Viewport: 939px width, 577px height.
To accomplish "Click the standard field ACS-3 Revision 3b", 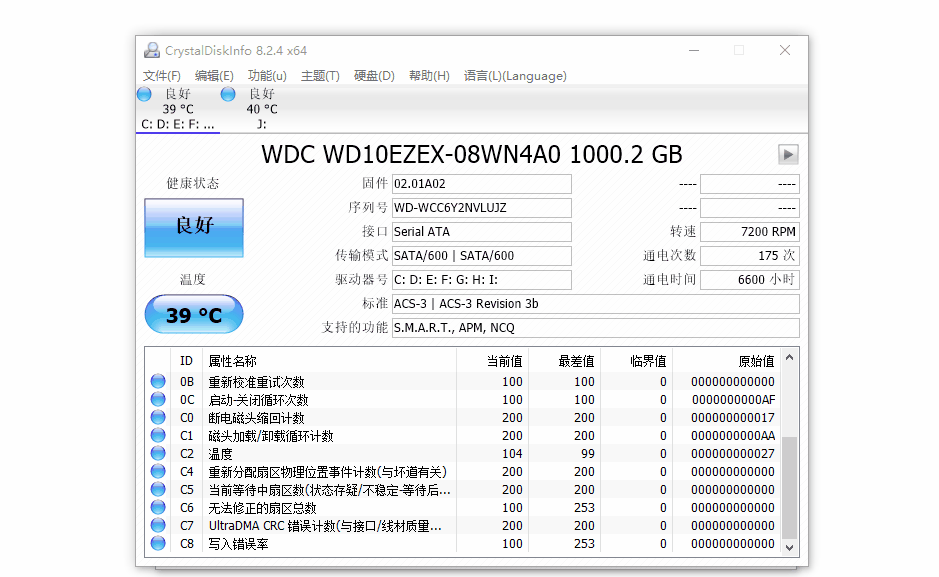I will click(x=596, y=303).
